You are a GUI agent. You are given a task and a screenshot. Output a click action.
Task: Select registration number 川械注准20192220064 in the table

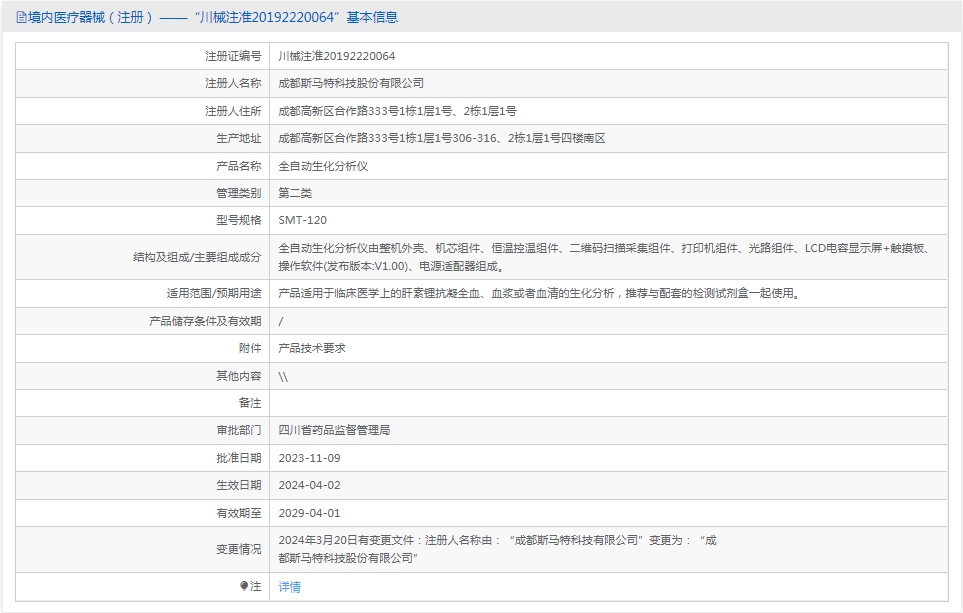(x=337, y=56)
